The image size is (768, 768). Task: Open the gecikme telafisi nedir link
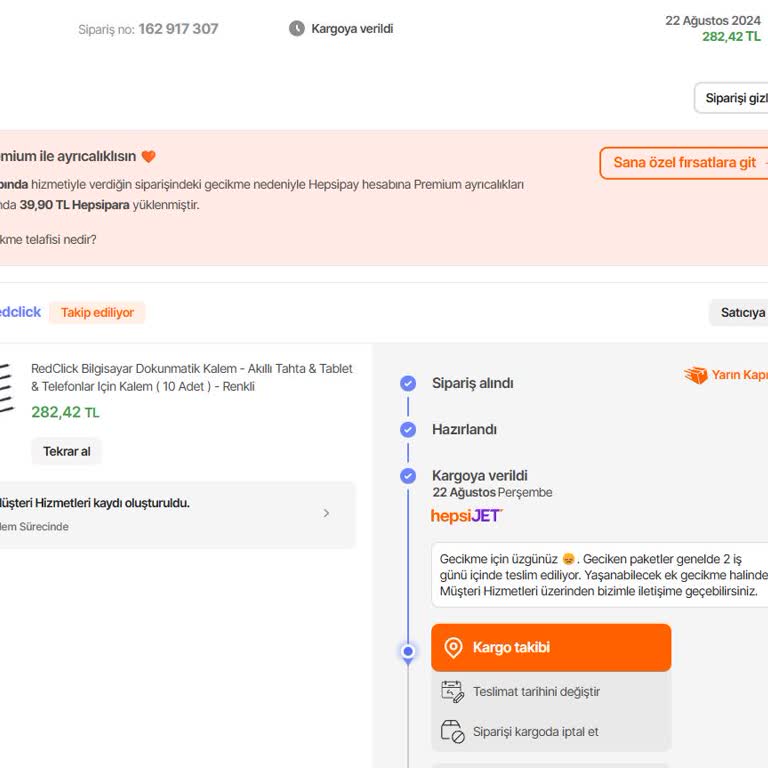(x=48, y=240)
